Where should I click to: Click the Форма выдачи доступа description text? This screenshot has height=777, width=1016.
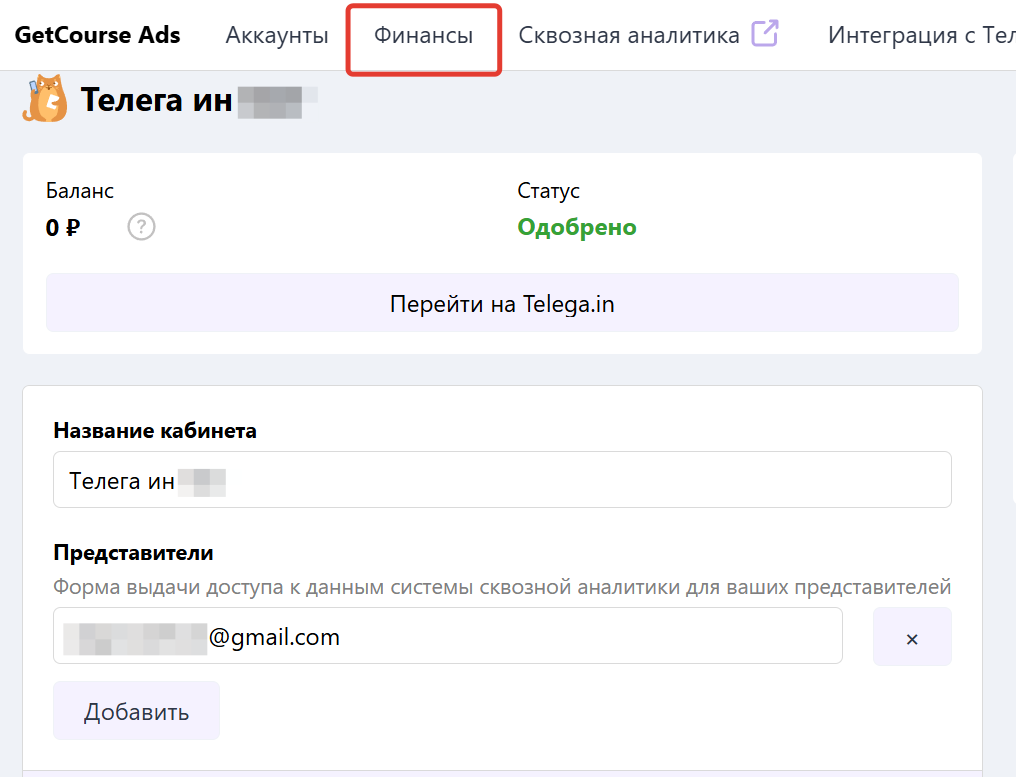tap(501, 587)
